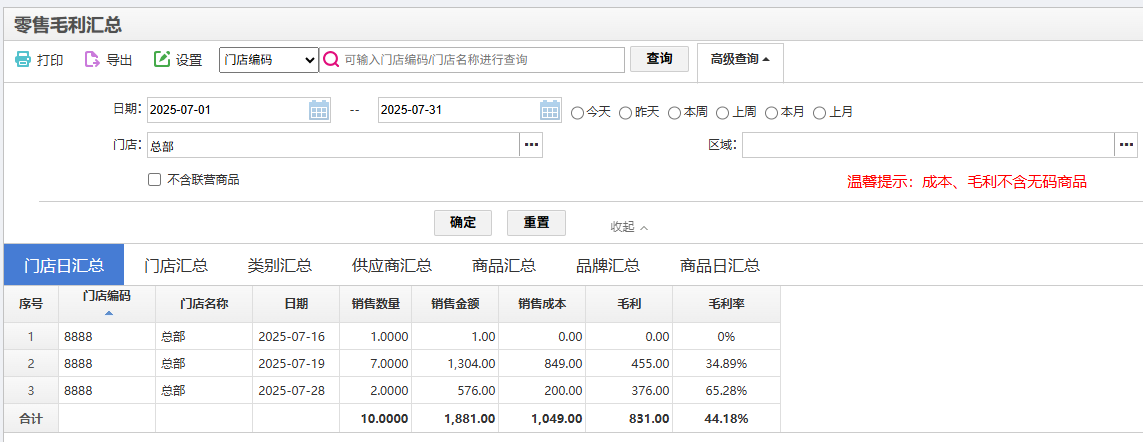Viewport: 1143px width, 442px height.
Task: Click the 打印 toolbar label
Action: pos(50,61)
